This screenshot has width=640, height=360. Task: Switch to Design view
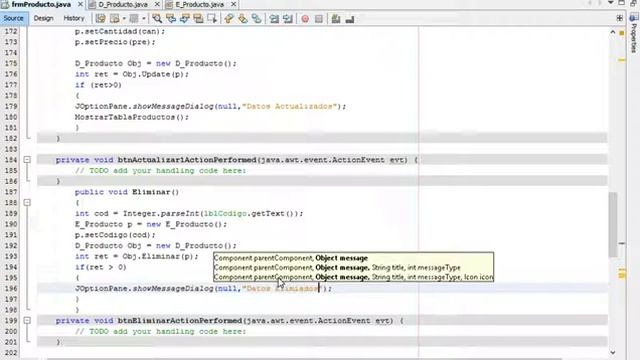click(44, 18)
